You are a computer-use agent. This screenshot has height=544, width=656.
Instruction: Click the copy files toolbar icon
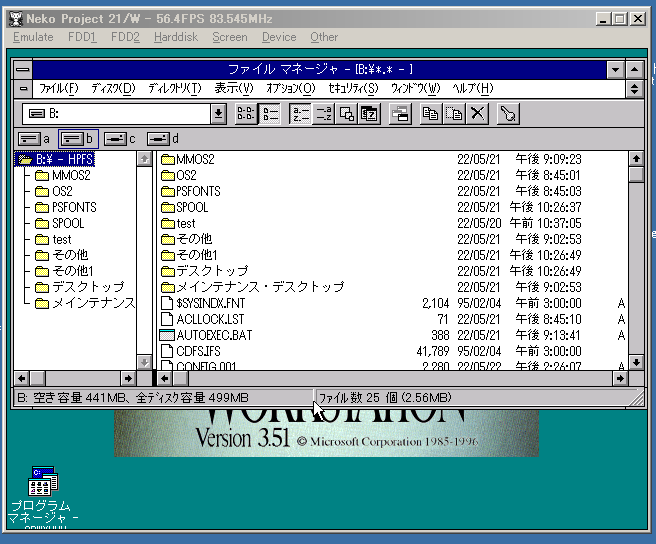click(430, 114)
